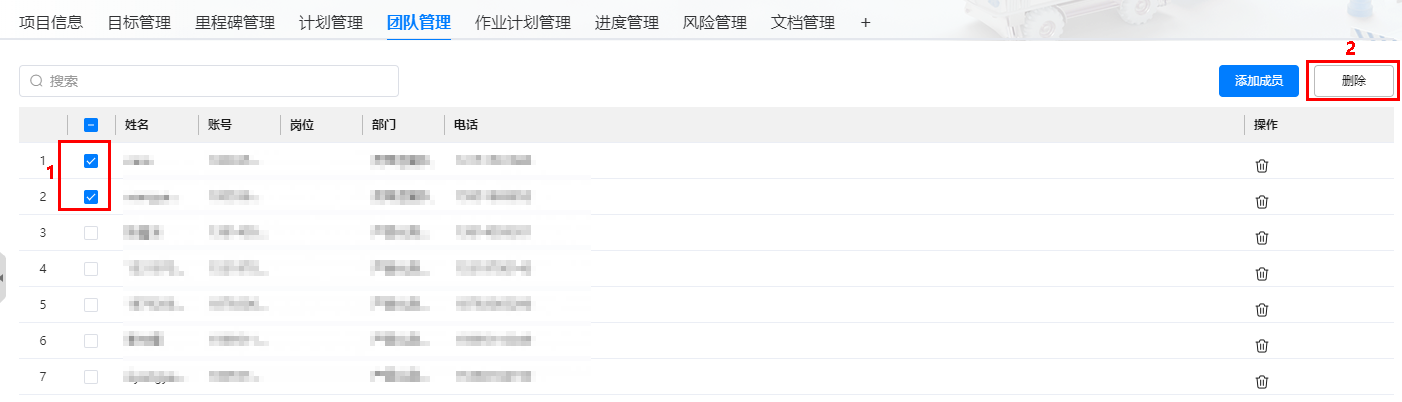Delete team member in row 7
This screenshot has width=1402, height=402.
click(x=1262, y=382)
